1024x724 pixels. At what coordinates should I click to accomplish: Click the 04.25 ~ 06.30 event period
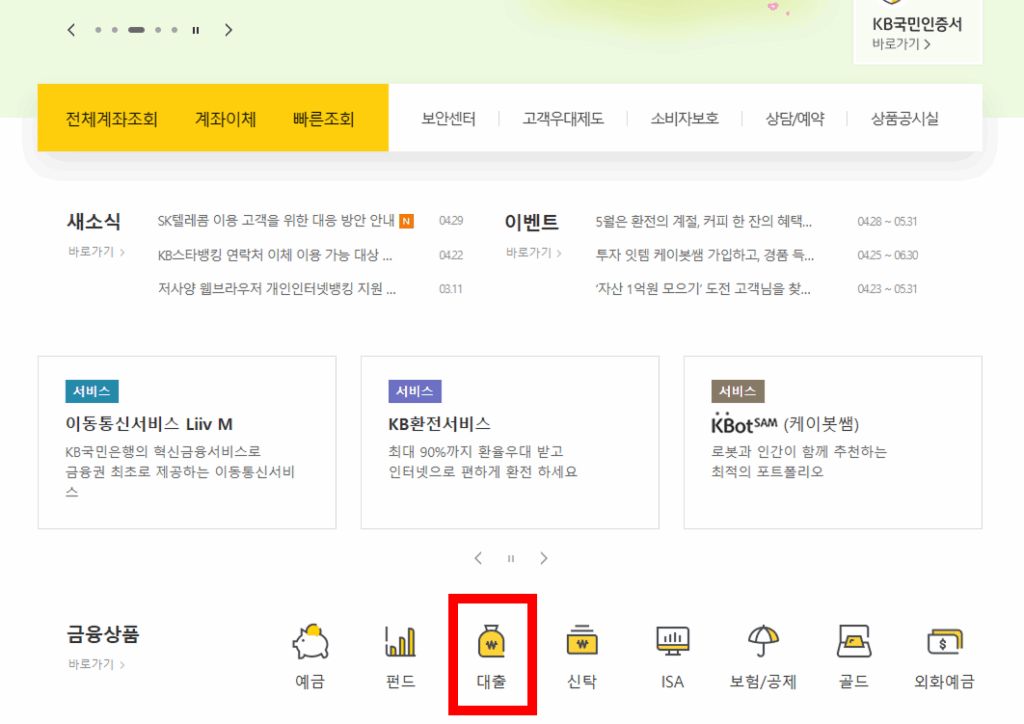[x=888, y=255]
